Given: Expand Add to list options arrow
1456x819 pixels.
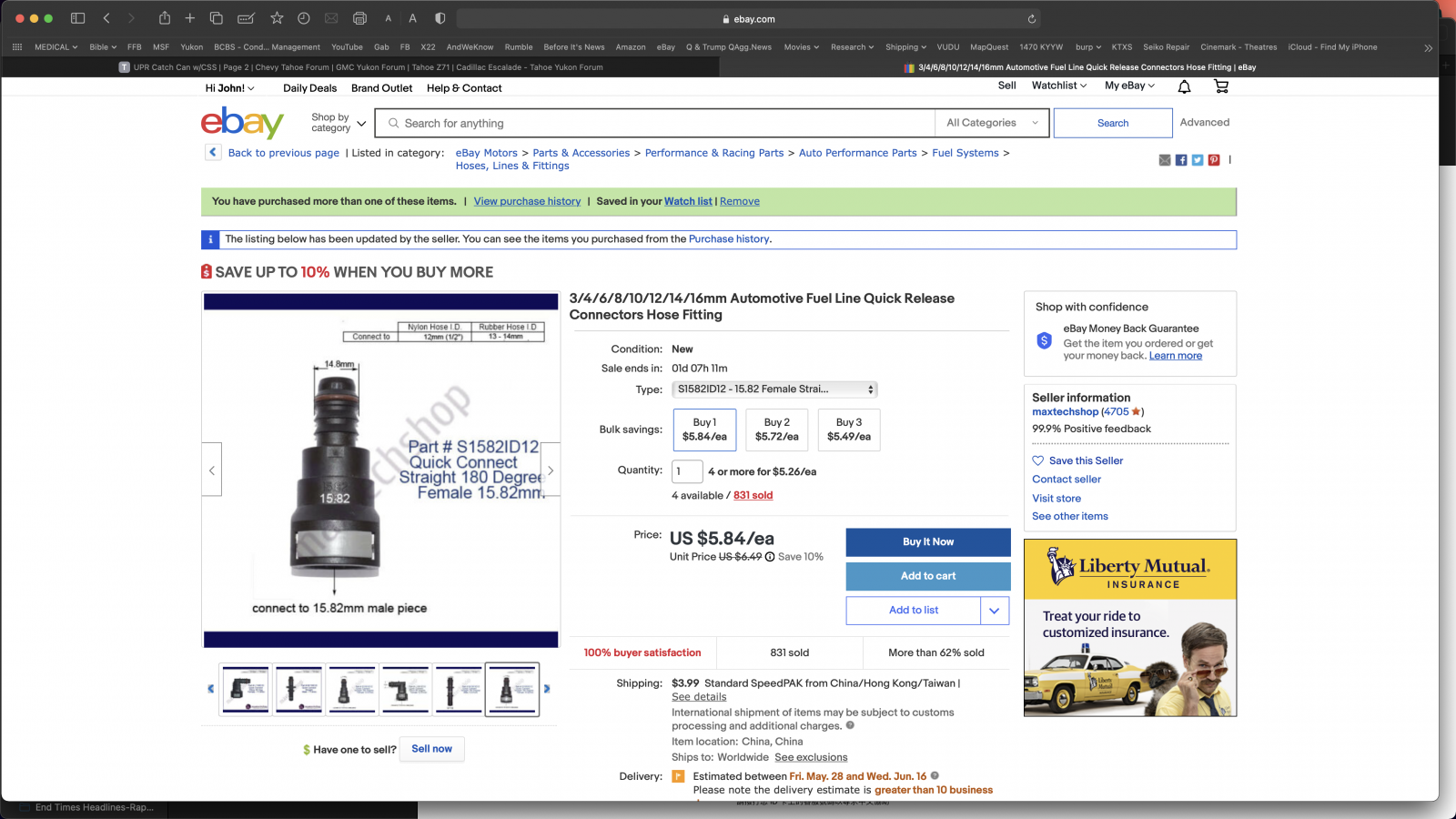Looking at the screenshot, I should tap(995, 611).
